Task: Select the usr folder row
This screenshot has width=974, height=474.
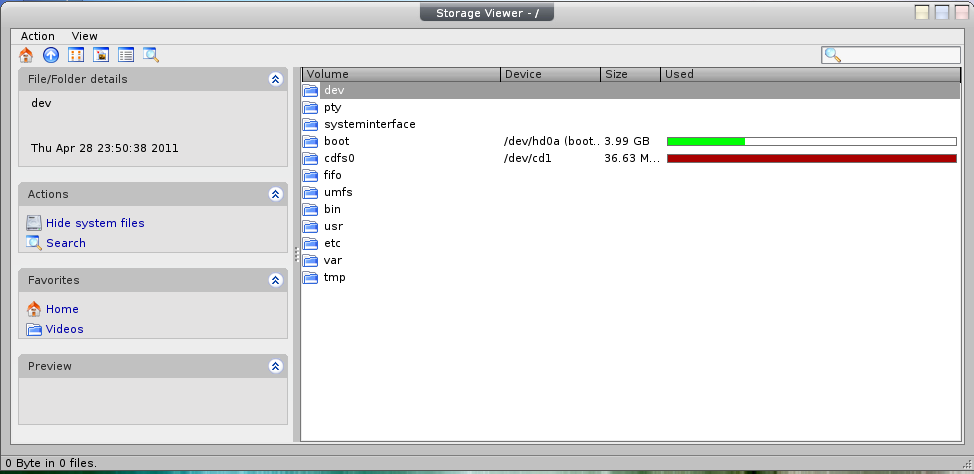Action: (x=631, y=227)
